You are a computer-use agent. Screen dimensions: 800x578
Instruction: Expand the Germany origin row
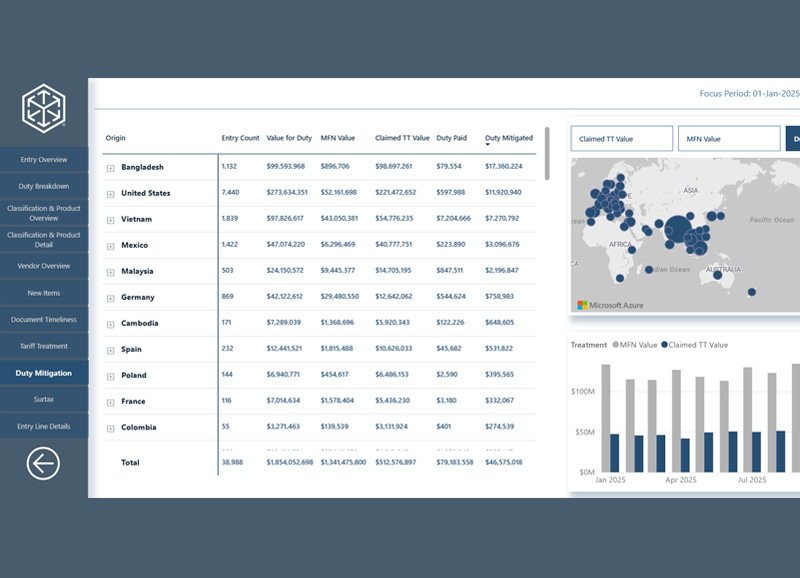tap(111, 298)
